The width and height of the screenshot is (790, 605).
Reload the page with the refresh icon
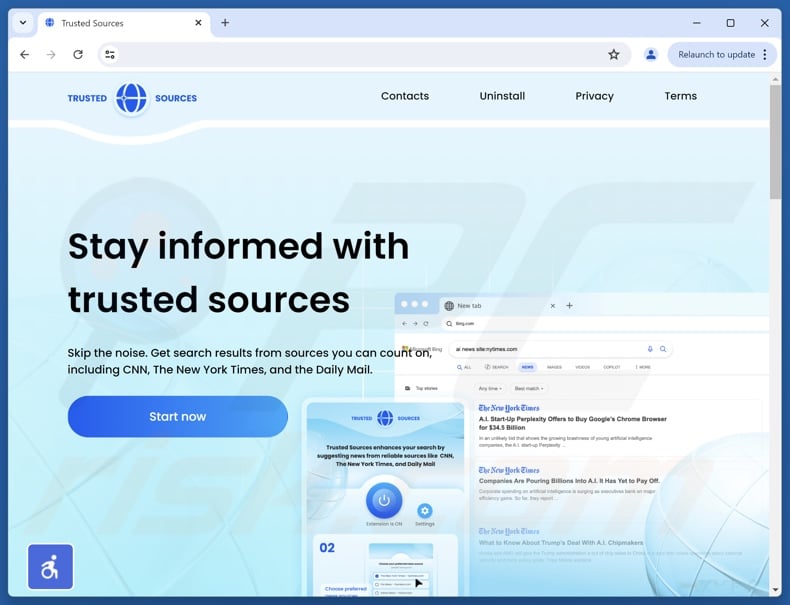coord(78,54)
